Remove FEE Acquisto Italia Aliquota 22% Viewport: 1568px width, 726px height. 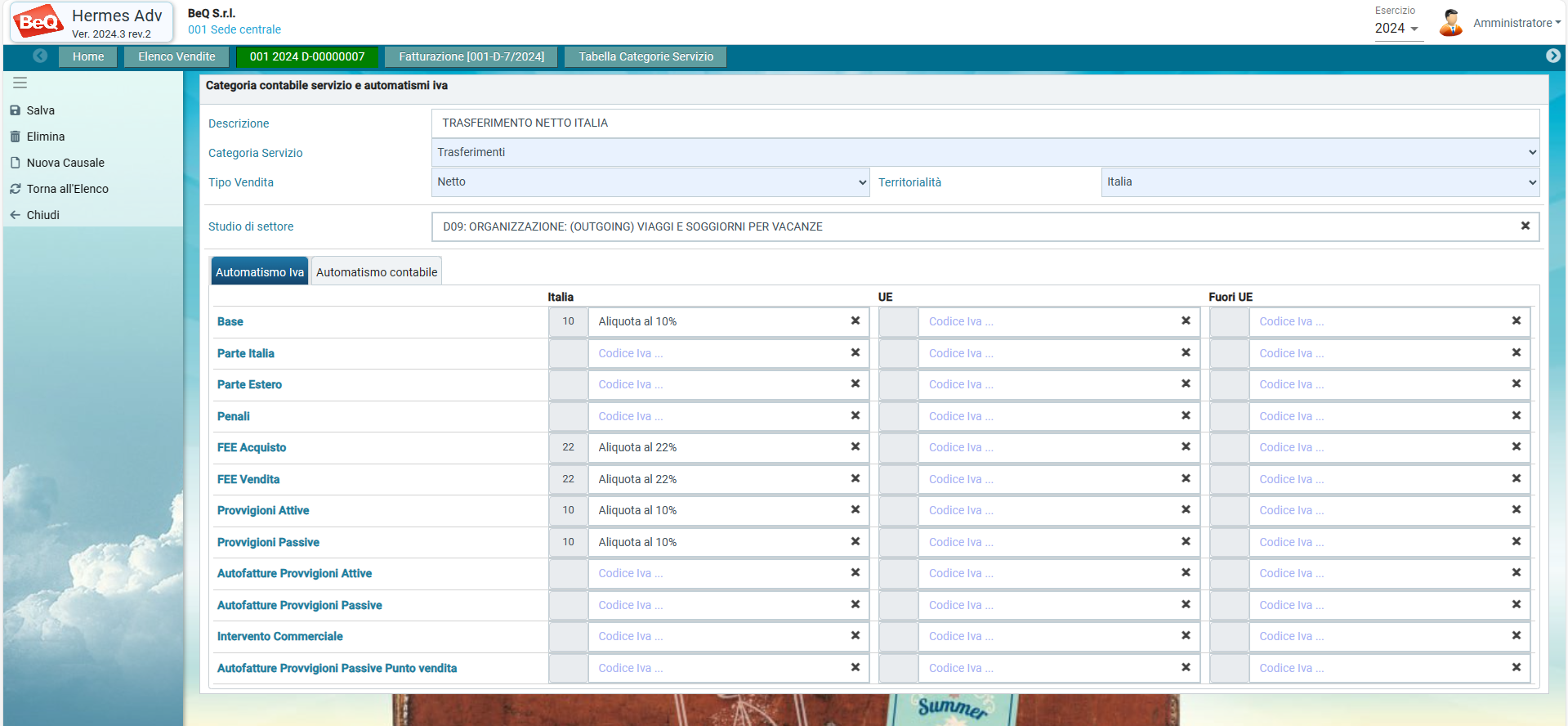coord(855,447)
